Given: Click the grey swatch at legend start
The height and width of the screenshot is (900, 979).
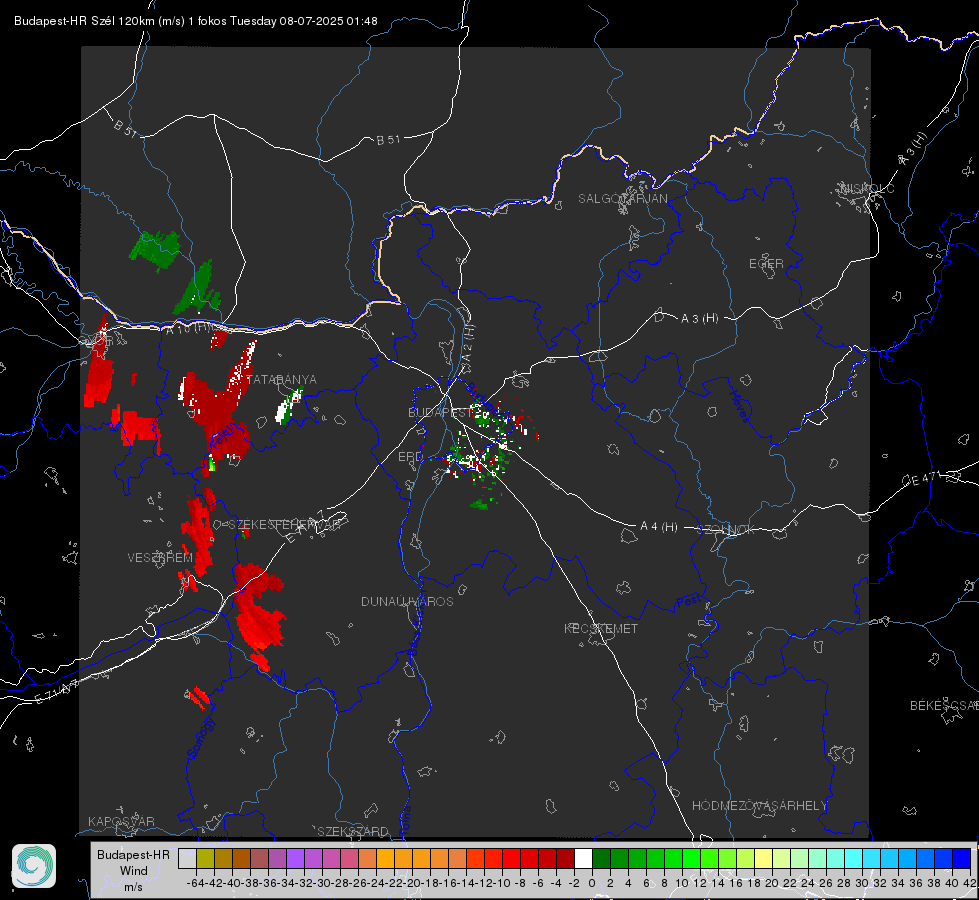Looking at the screenshot, I should point(187,858).
